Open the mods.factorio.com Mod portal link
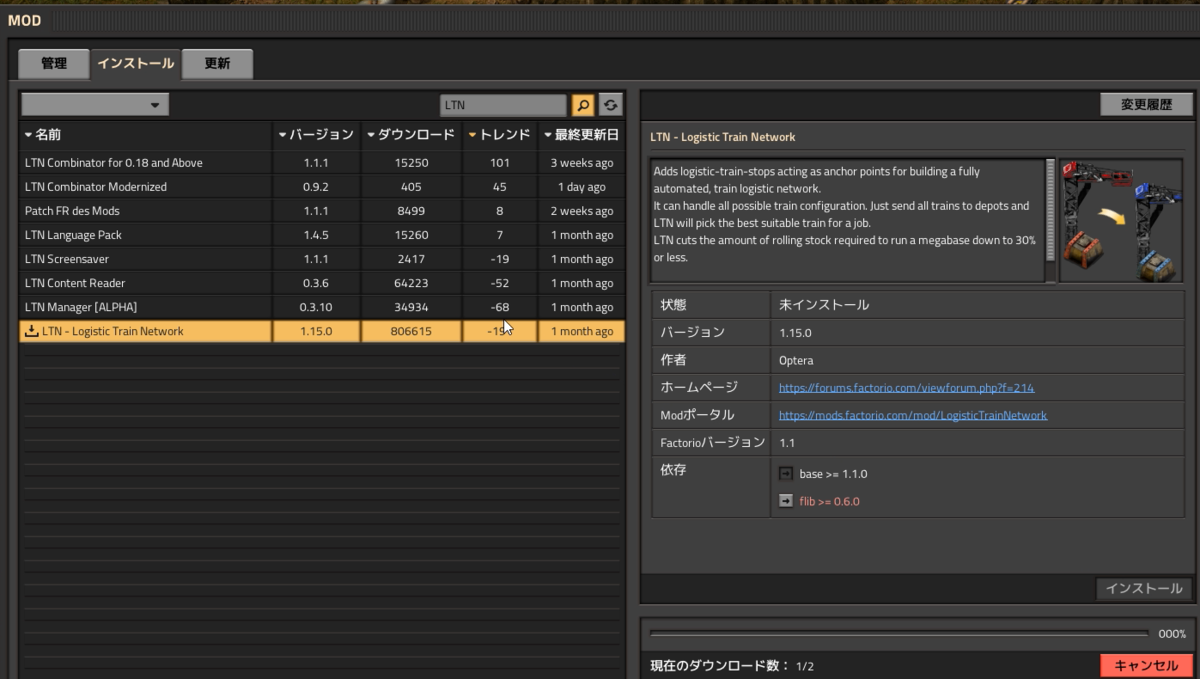The height and width of the screenshot is (679, 1200). pyautogui.click(x=913, y=415)
